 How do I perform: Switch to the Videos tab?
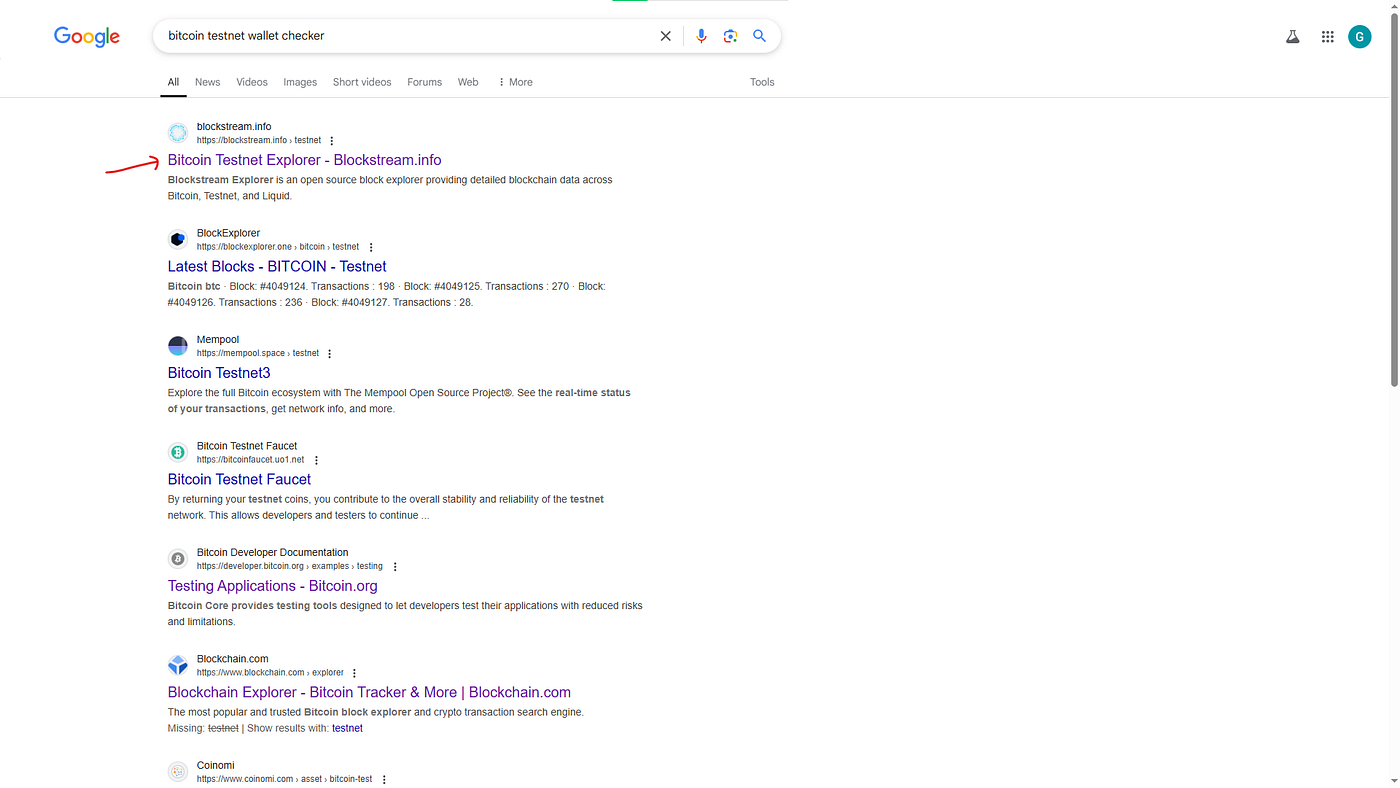pos(252,82)
